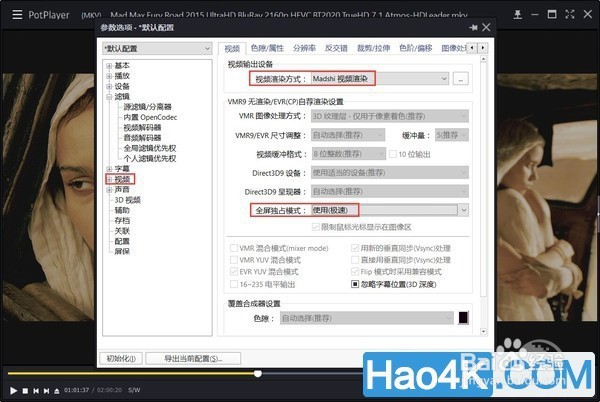Click the 01:01:37 elapsed time display
The image size is (600, 402).
[x=77, y=390]
